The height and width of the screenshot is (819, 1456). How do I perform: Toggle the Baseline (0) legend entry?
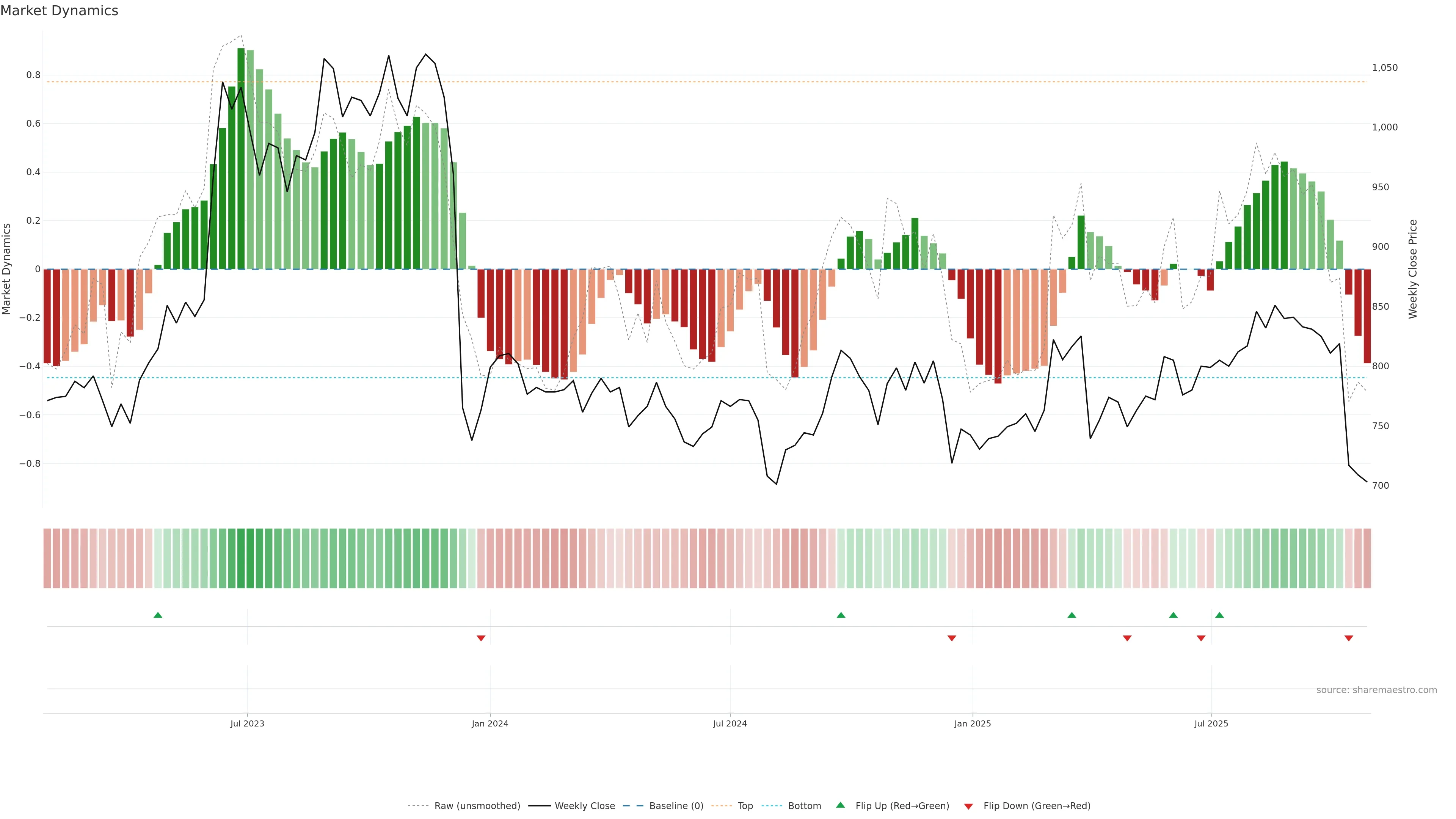coord(676,806)
